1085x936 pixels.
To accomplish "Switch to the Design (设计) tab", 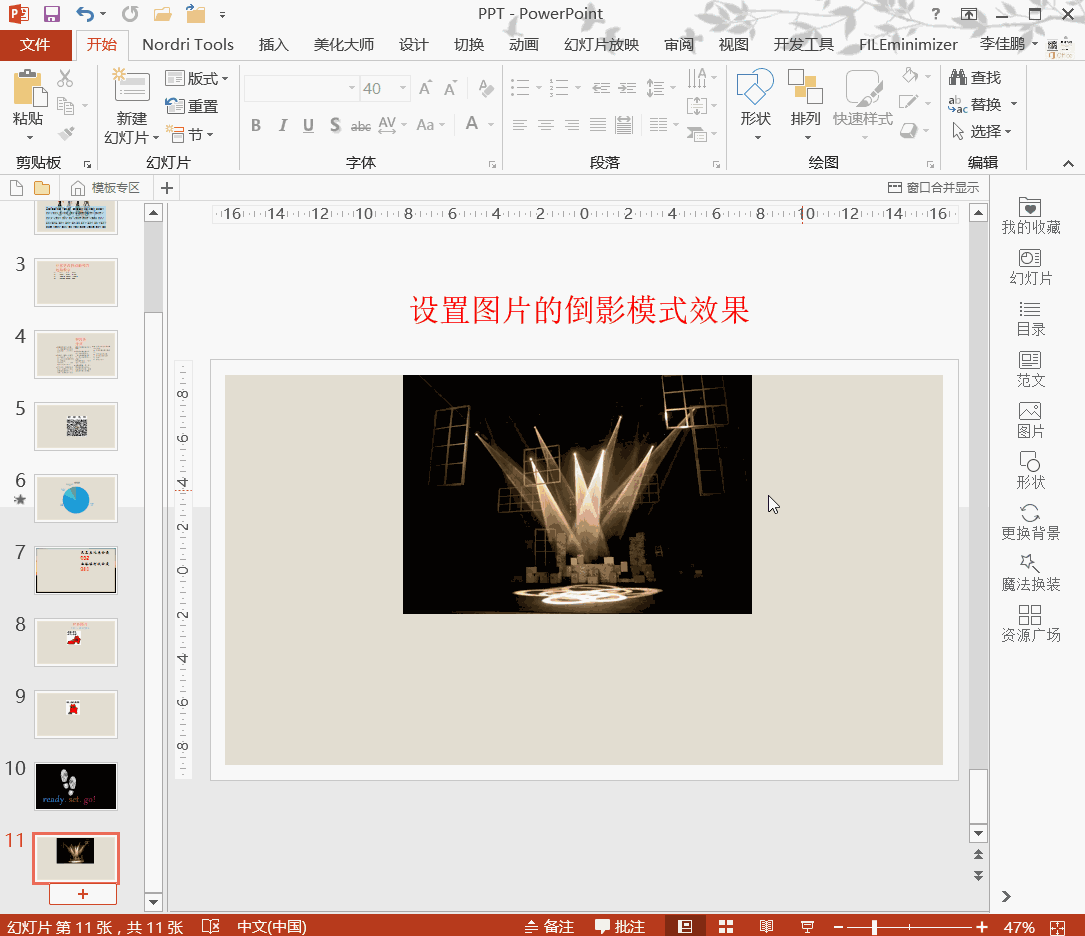I will pyautogui.click(x=414, y=44).
